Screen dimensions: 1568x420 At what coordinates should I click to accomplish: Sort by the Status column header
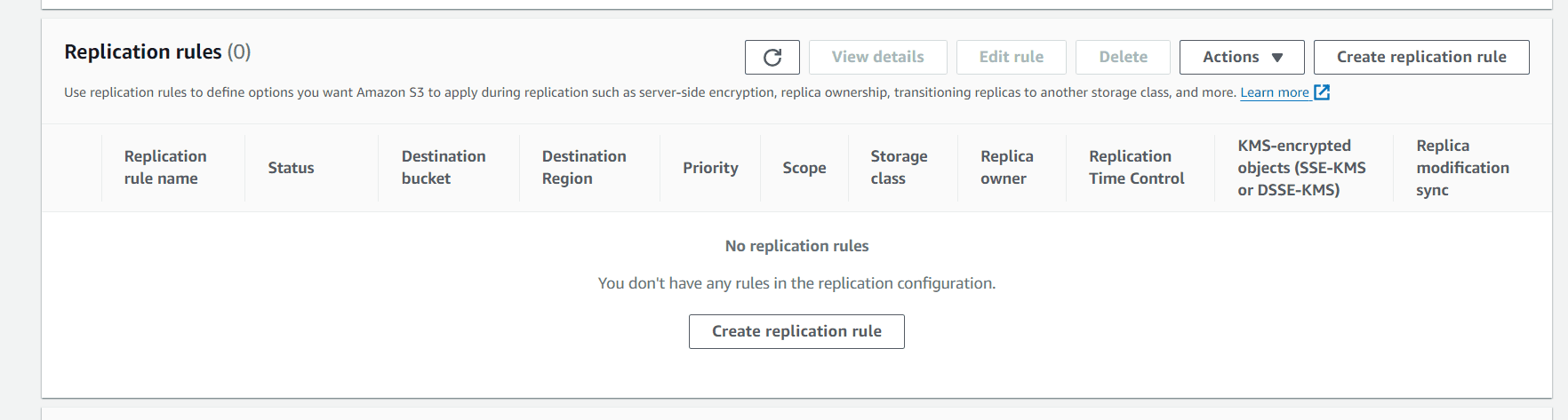(291, 168)
